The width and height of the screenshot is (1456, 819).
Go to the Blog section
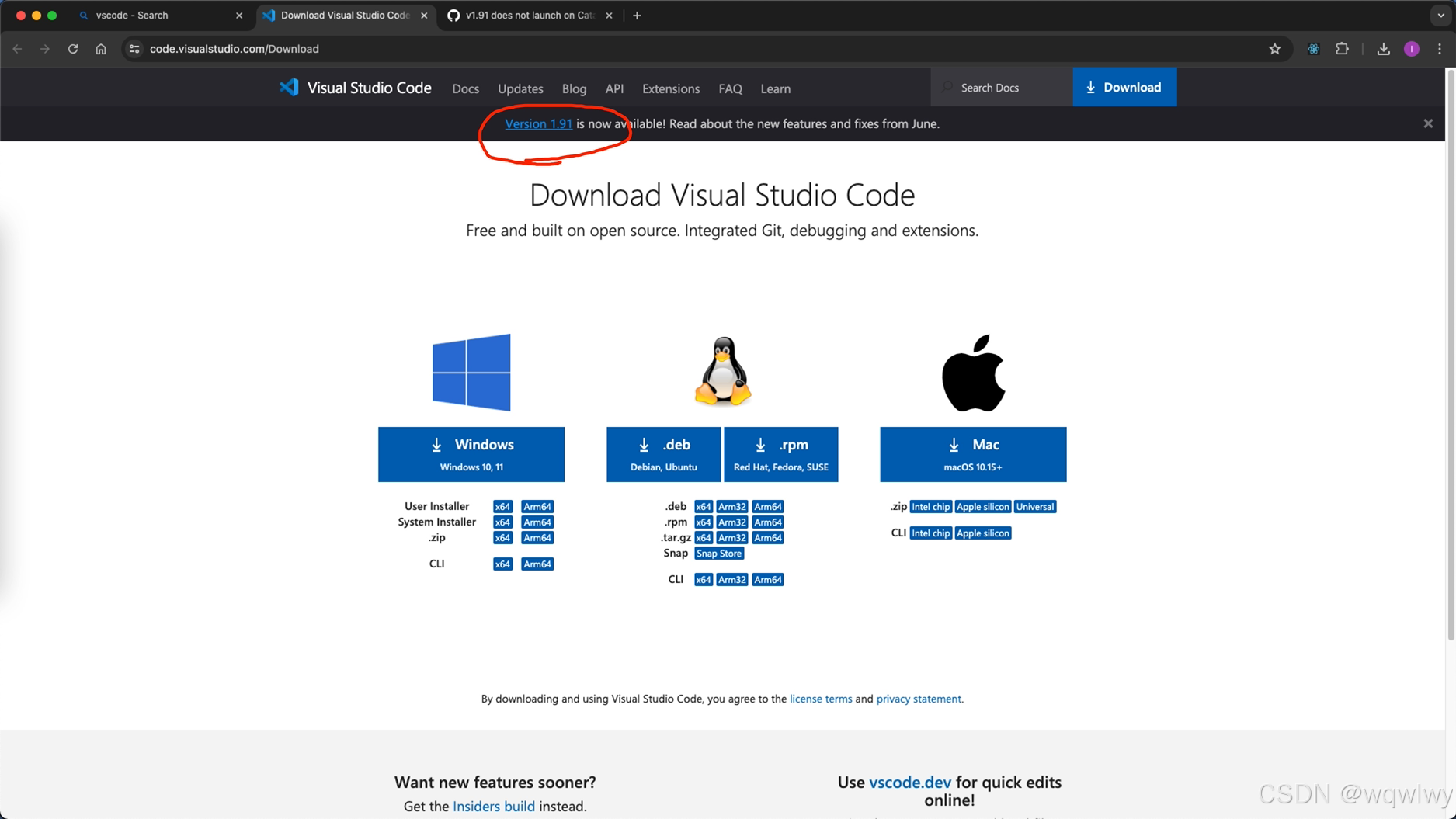tap(574, 88)
